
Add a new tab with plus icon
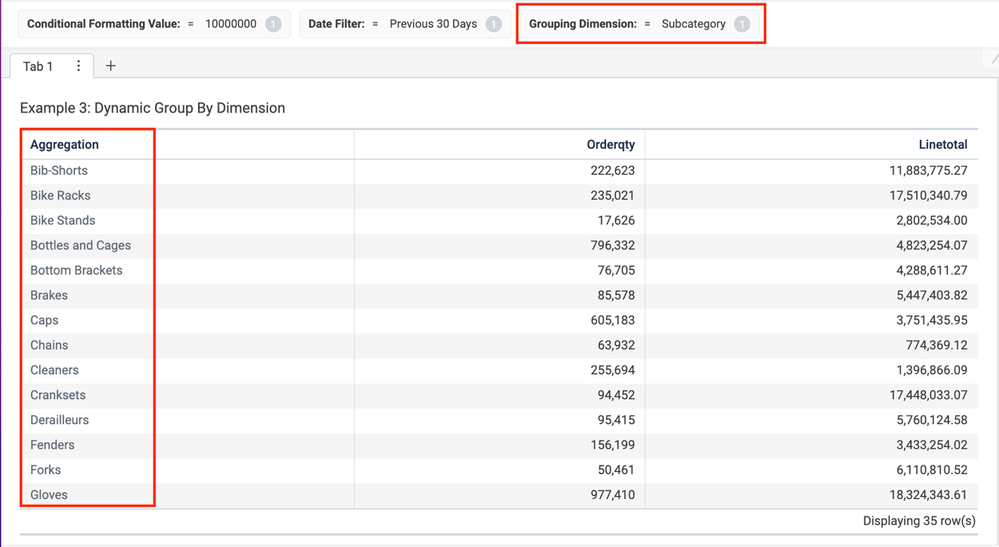click(111, 66)
